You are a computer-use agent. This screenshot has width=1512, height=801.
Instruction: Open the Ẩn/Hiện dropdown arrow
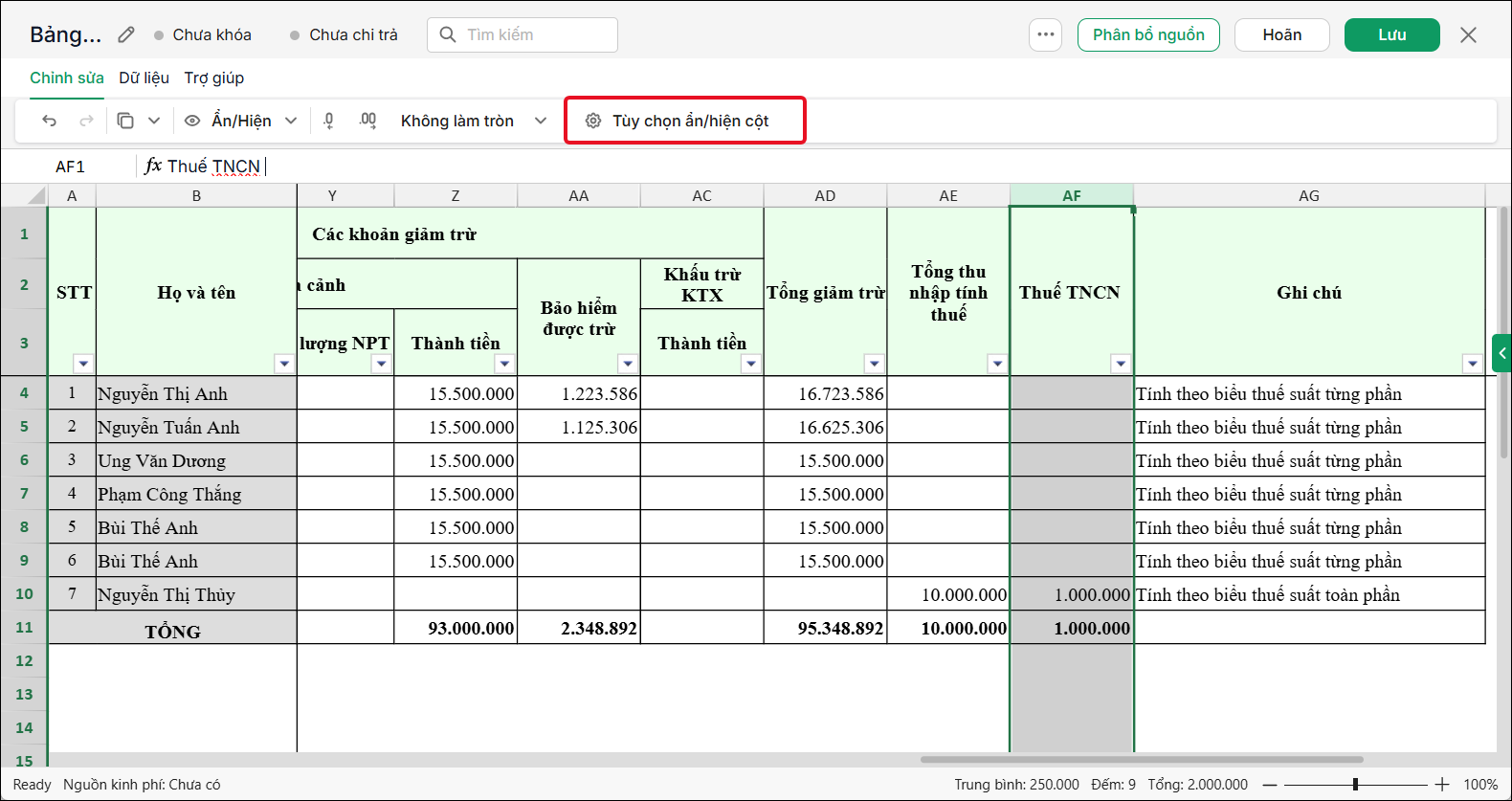291,121
